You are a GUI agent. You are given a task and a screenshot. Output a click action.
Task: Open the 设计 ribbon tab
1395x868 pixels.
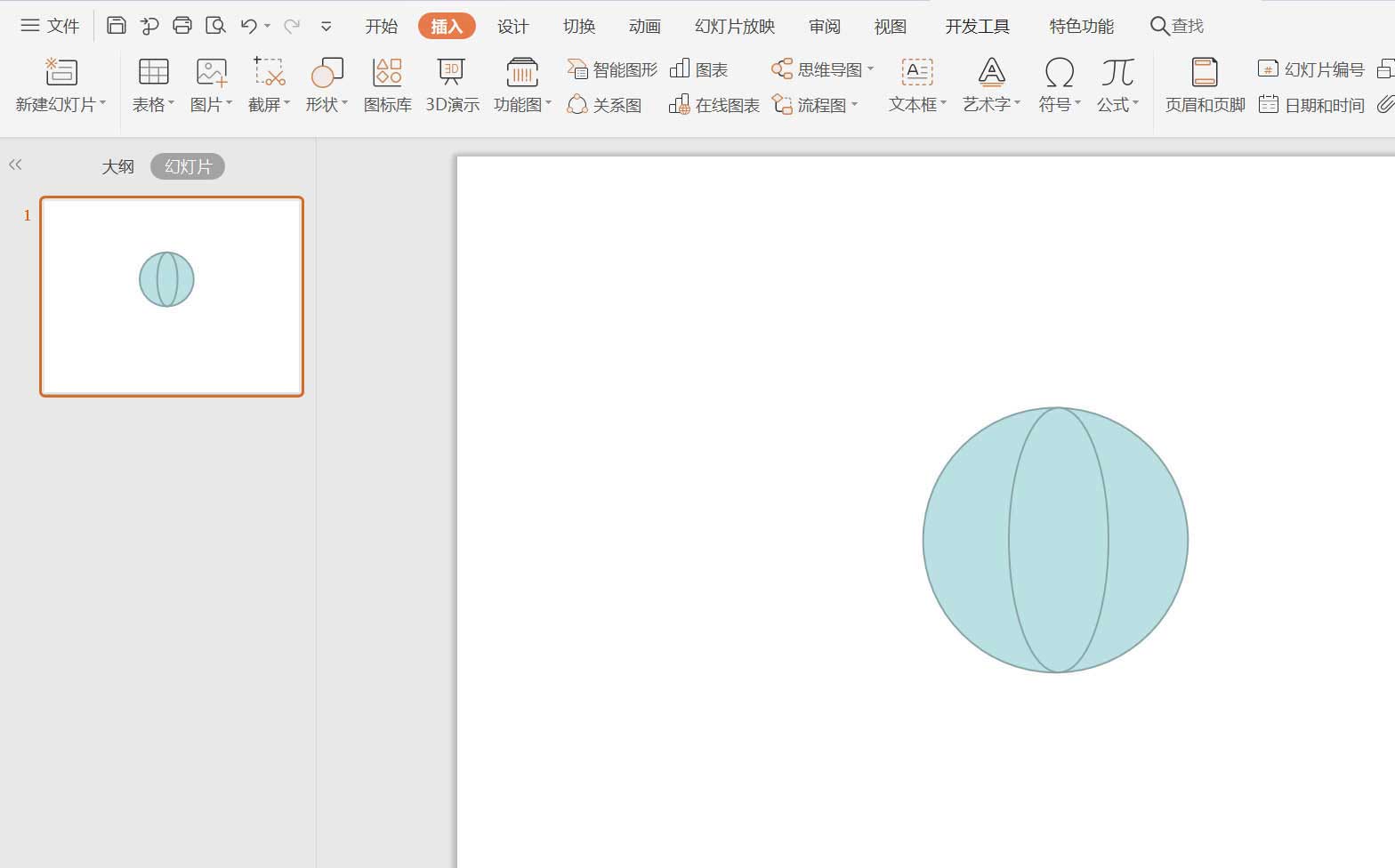point(512,27)
